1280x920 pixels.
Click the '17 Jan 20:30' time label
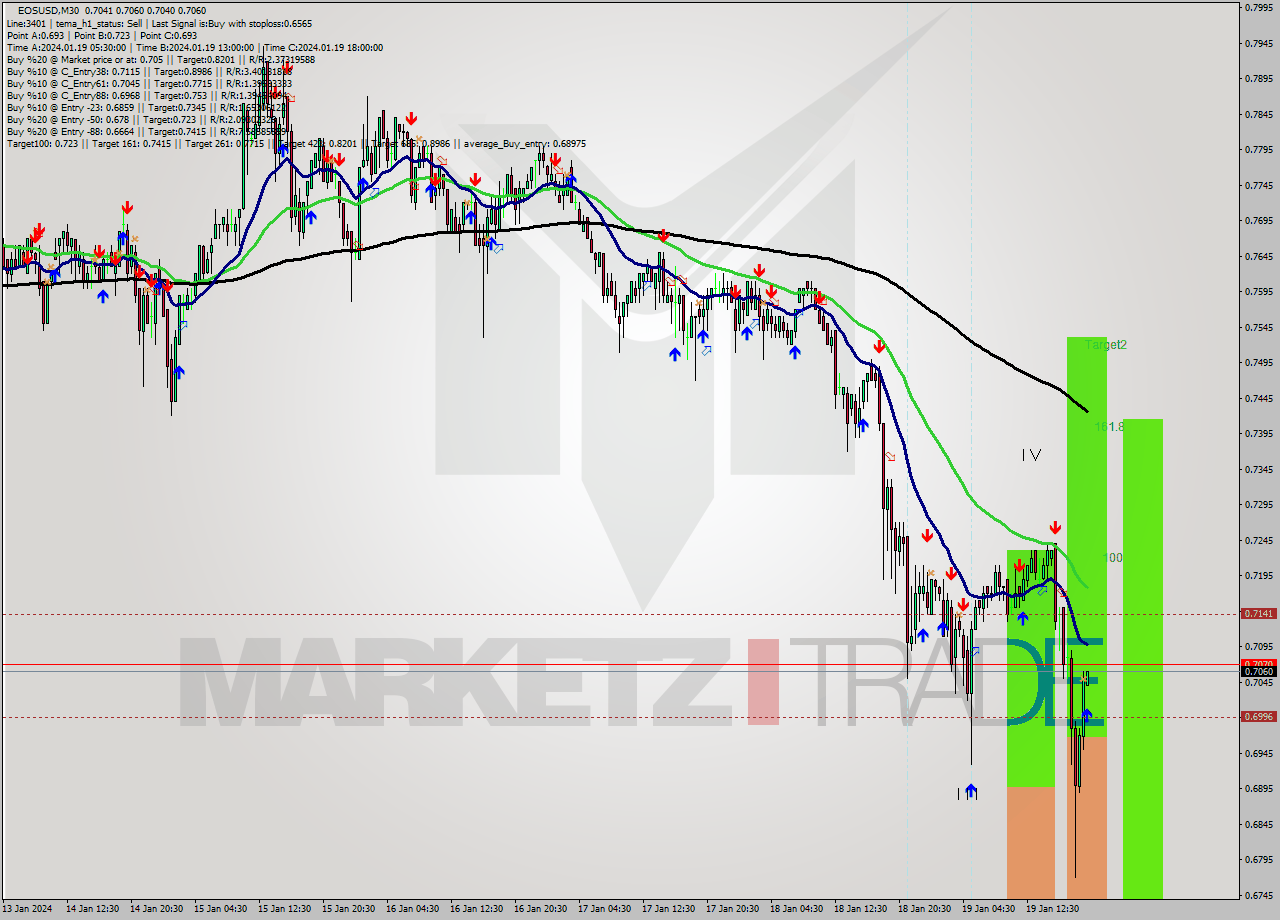coord(732,909)
